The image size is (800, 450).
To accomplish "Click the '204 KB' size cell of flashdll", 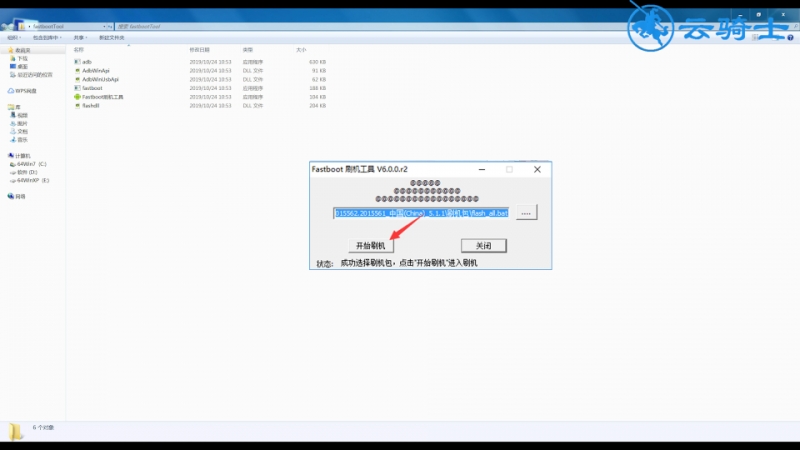I will [x=317, y=106].
